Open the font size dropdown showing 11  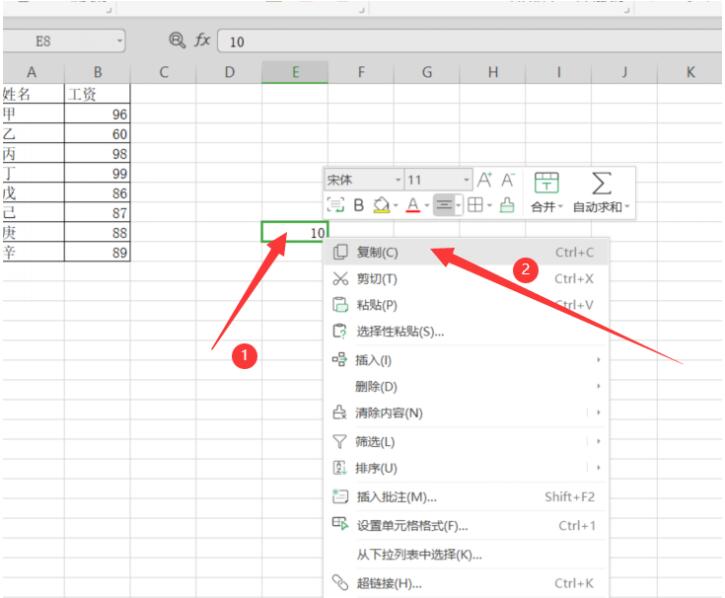(438, 179)
